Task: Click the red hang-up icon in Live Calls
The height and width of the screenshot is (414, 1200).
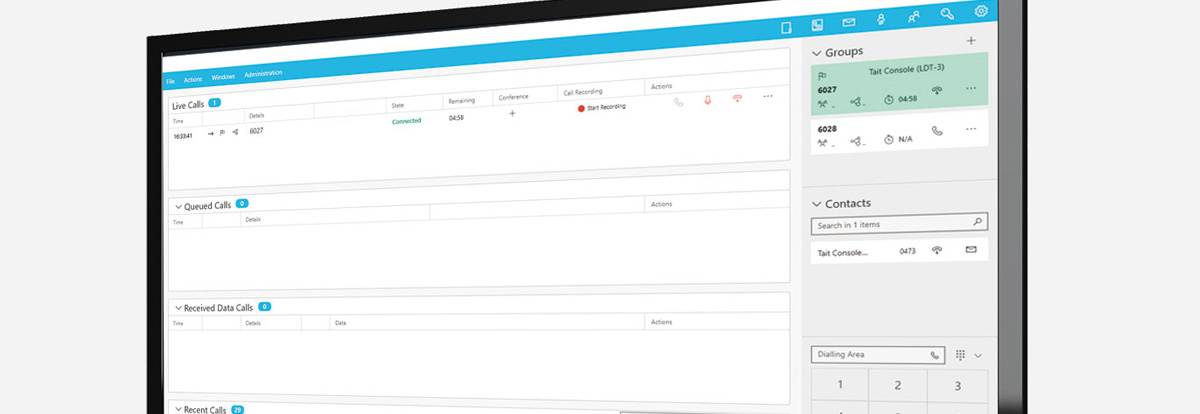Action: (738, 98)
